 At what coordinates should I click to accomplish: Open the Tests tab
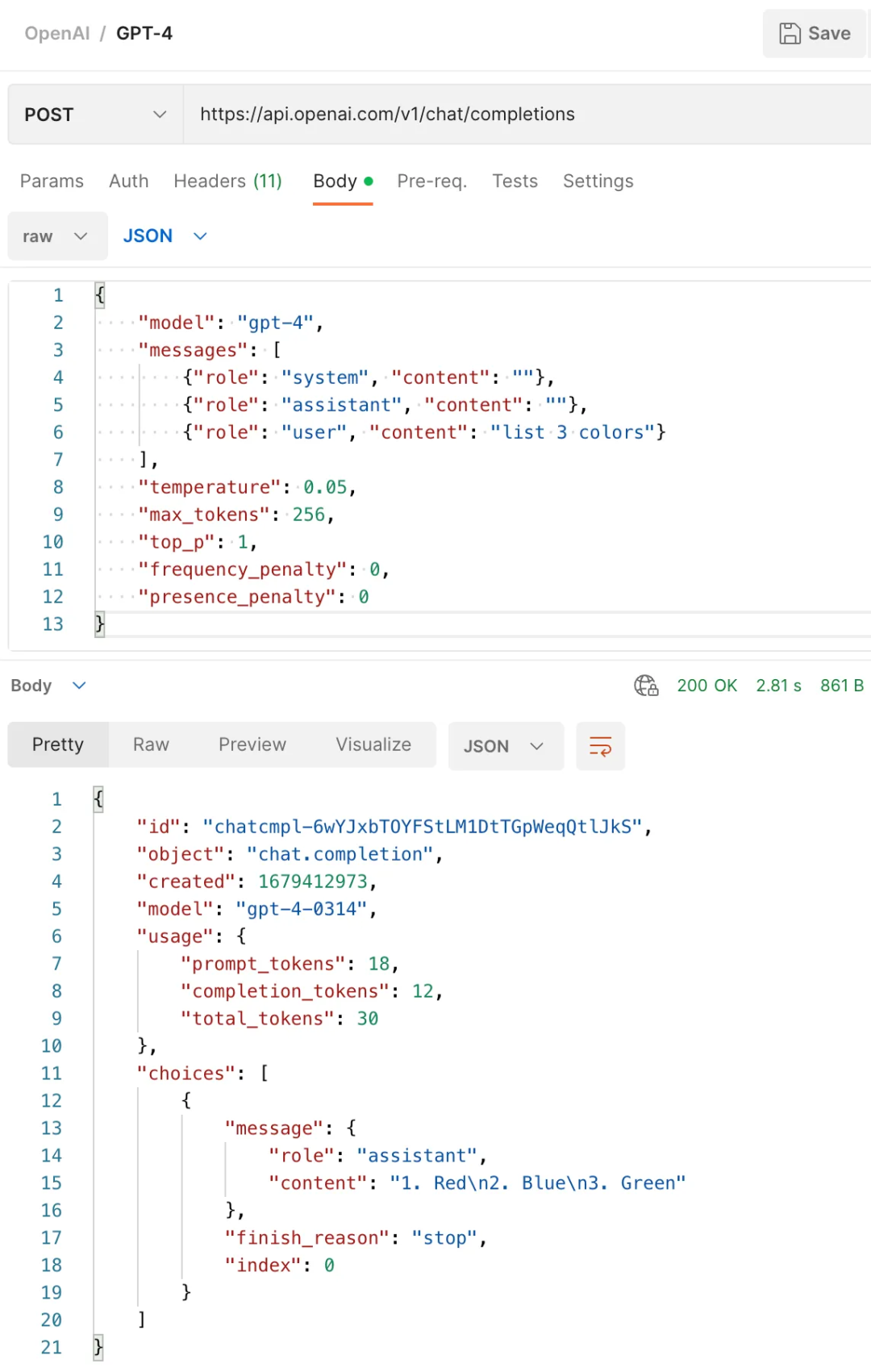click(515, 181)
